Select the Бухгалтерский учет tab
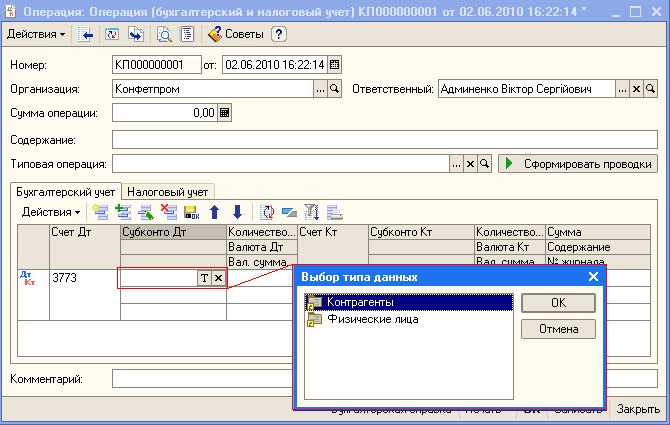The height and width of the screenshot is (425, 670). 64,191
